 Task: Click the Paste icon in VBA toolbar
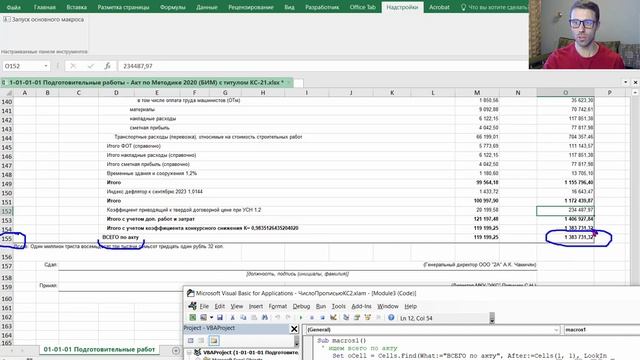coord(254,318)
